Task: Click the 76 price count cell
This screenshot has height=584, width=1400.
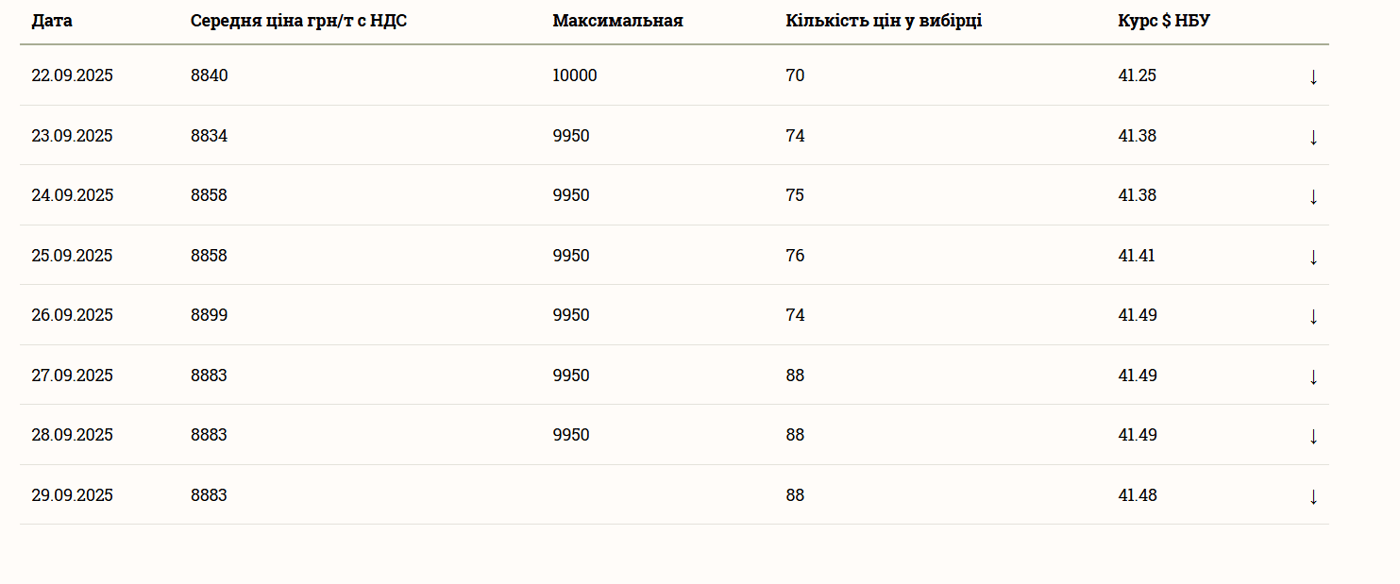Action: pyautogui.click(x=795, y=255)
